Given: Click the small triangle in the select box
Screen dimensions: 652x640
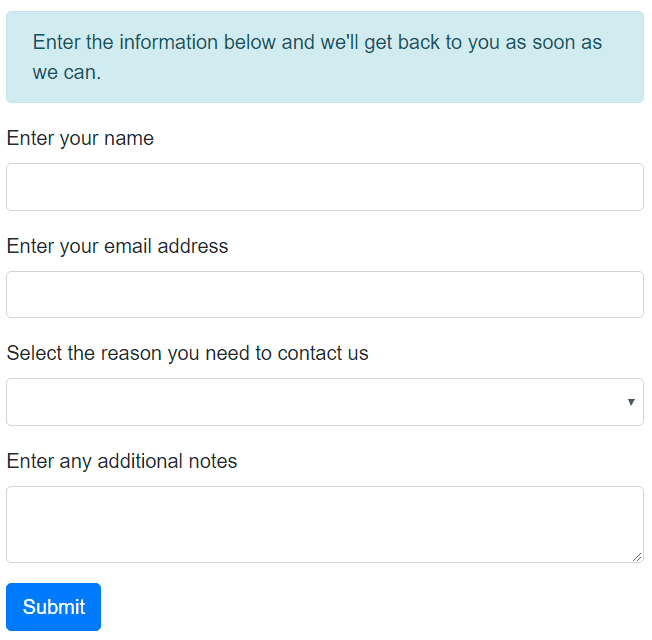Looking at the screenshot, I should [631, 402].
